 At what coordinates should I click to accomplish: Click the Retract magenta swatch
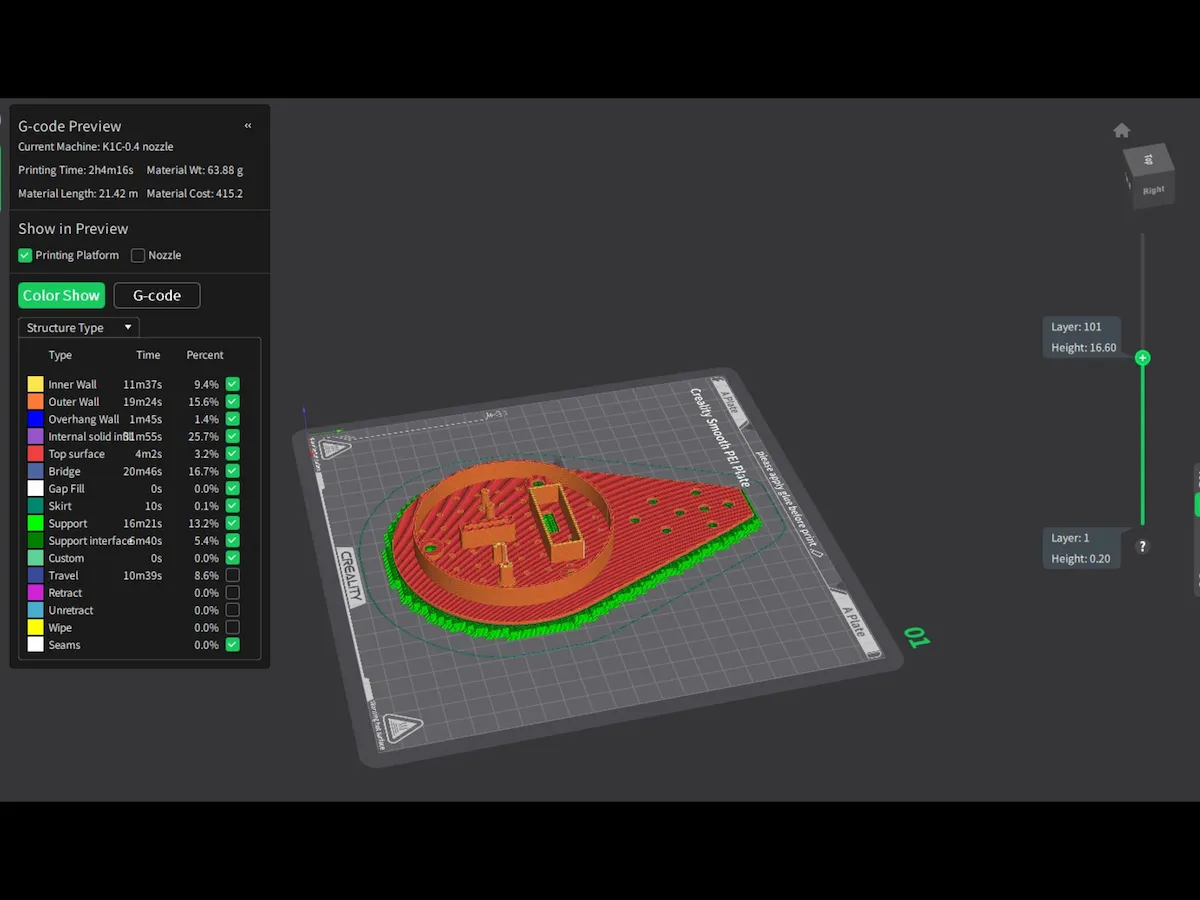35,593
